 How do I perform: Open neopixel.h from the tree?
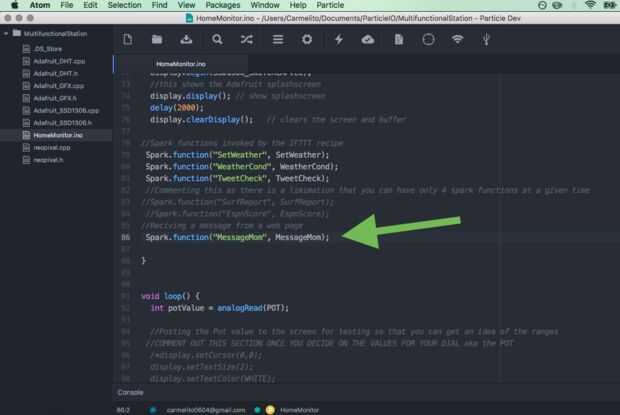pyautogui.click(x=48, y=160)
